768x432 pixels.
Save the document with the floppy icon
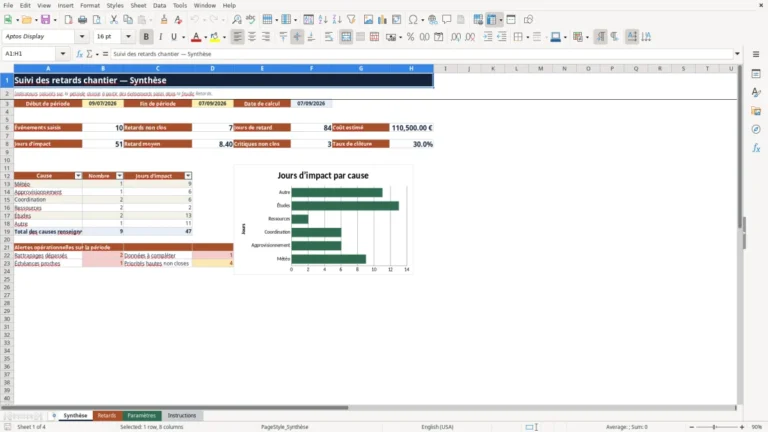pos(45,20)
